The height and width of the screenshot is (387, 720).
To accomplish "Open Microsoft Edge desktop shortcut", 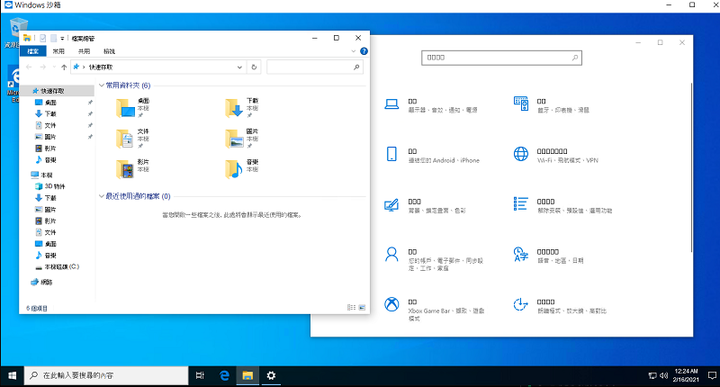I will click(13, 84).
